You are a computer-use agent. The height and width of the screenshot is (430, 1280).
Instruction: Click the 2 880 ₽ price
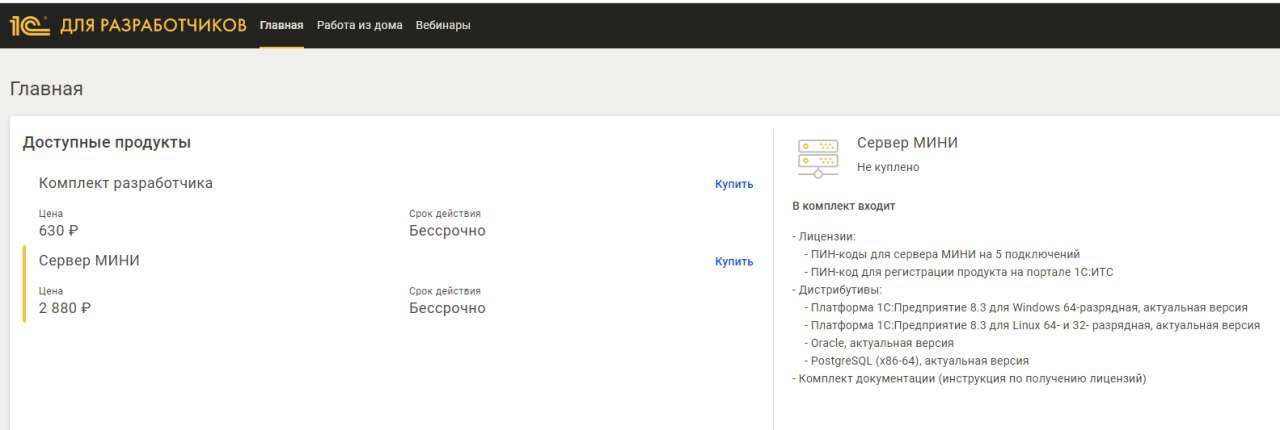tap(65, 308)
